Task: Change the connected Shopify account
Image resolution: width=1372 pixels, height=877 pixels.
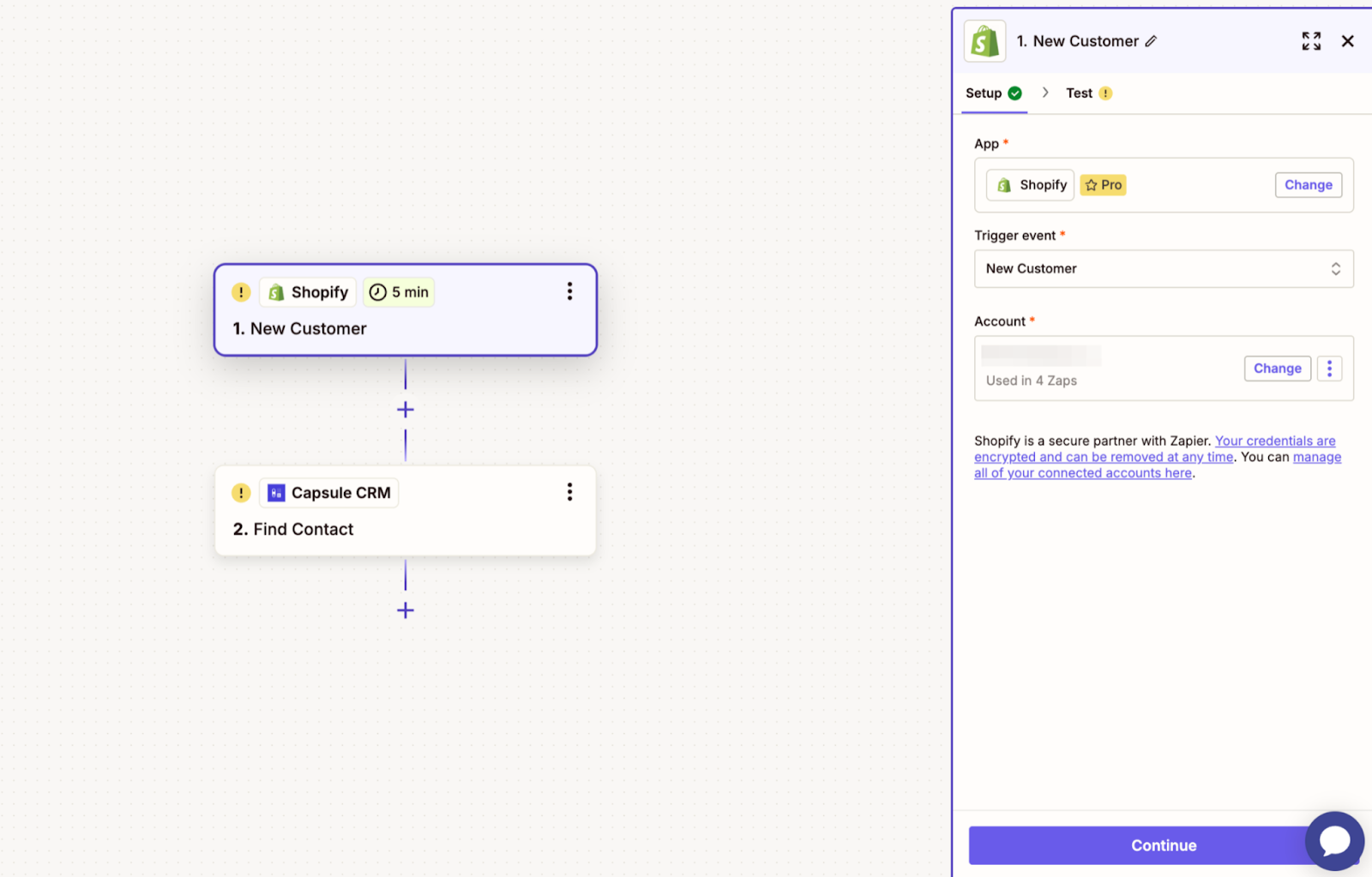Action: click(x=1277, y=369)
